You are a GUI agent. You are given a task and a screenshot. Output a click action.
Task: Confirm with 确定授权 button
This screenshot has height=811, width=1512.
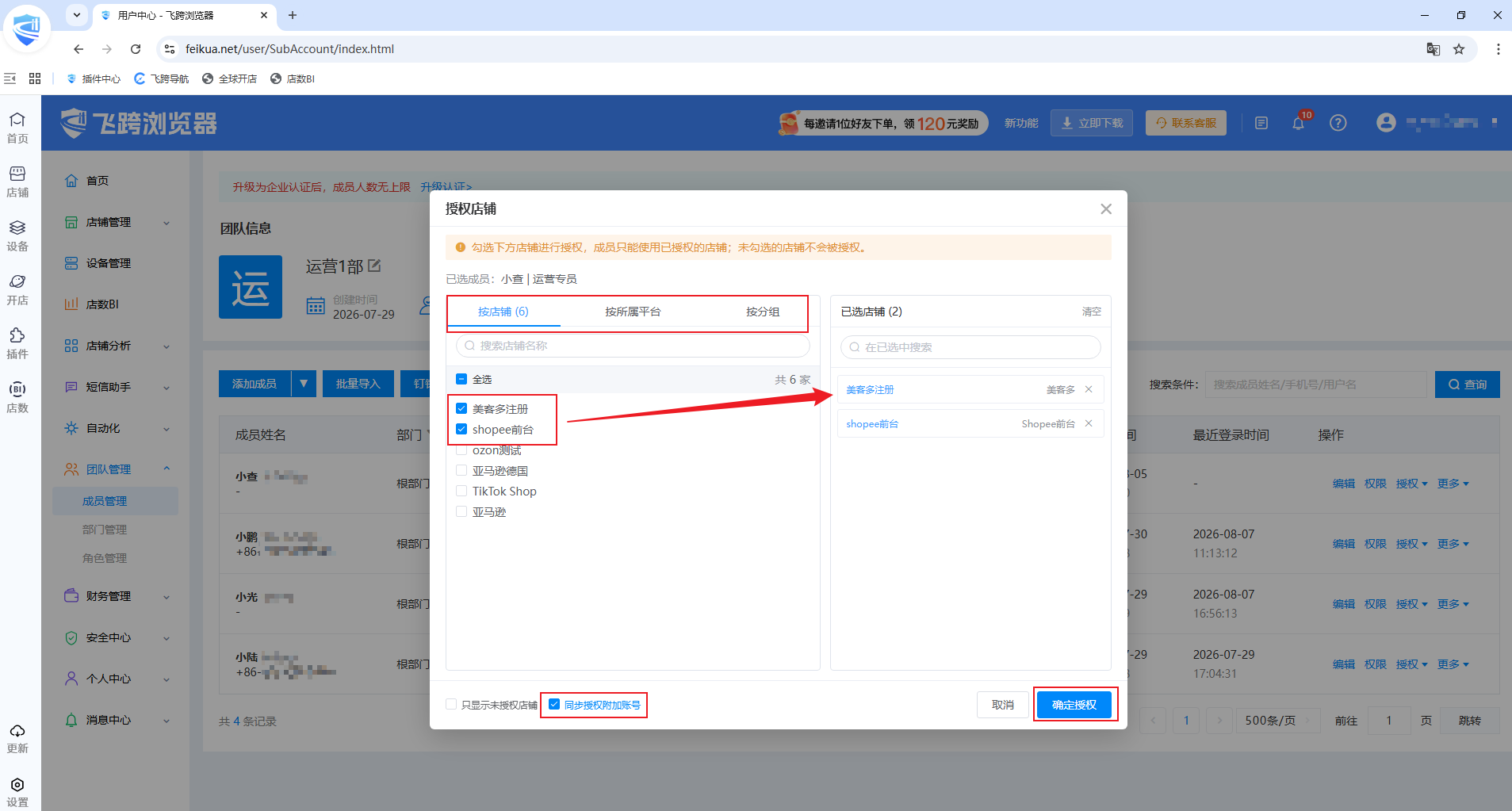point(1074,705)
